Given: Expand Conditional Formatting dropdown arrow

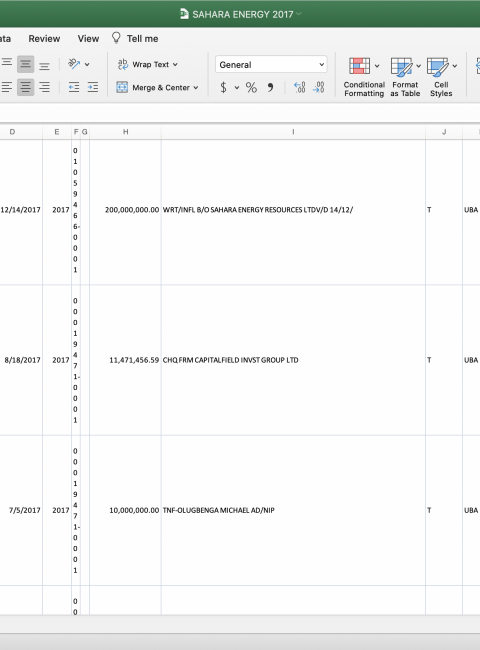Looking at the screenshot, I should (377, 66).
